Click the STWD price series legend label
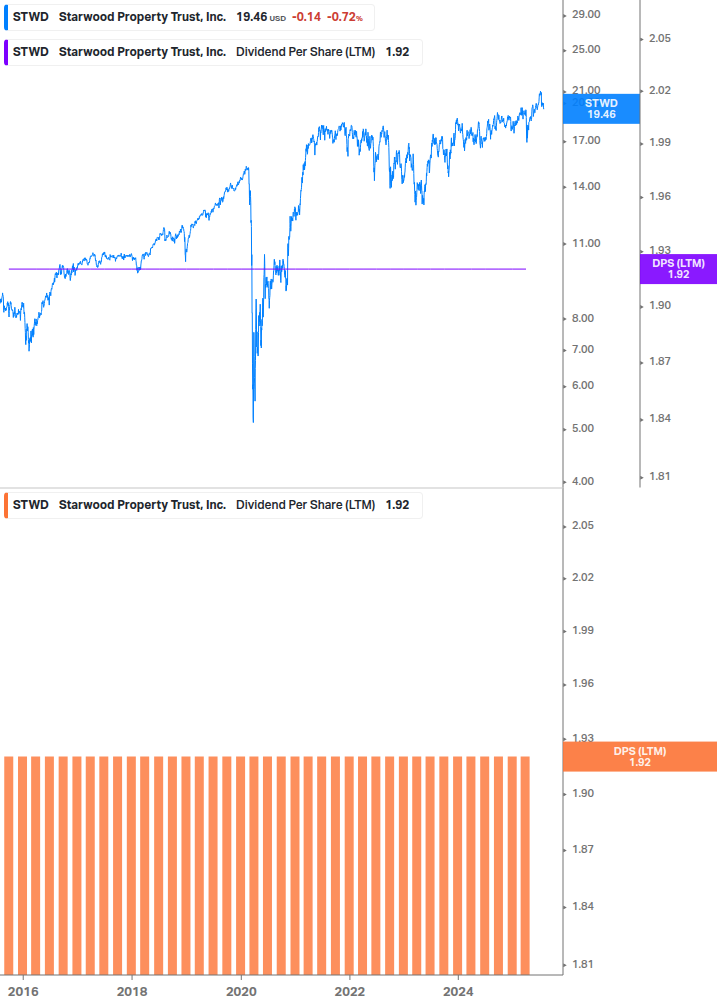 (x=189, y=17)
